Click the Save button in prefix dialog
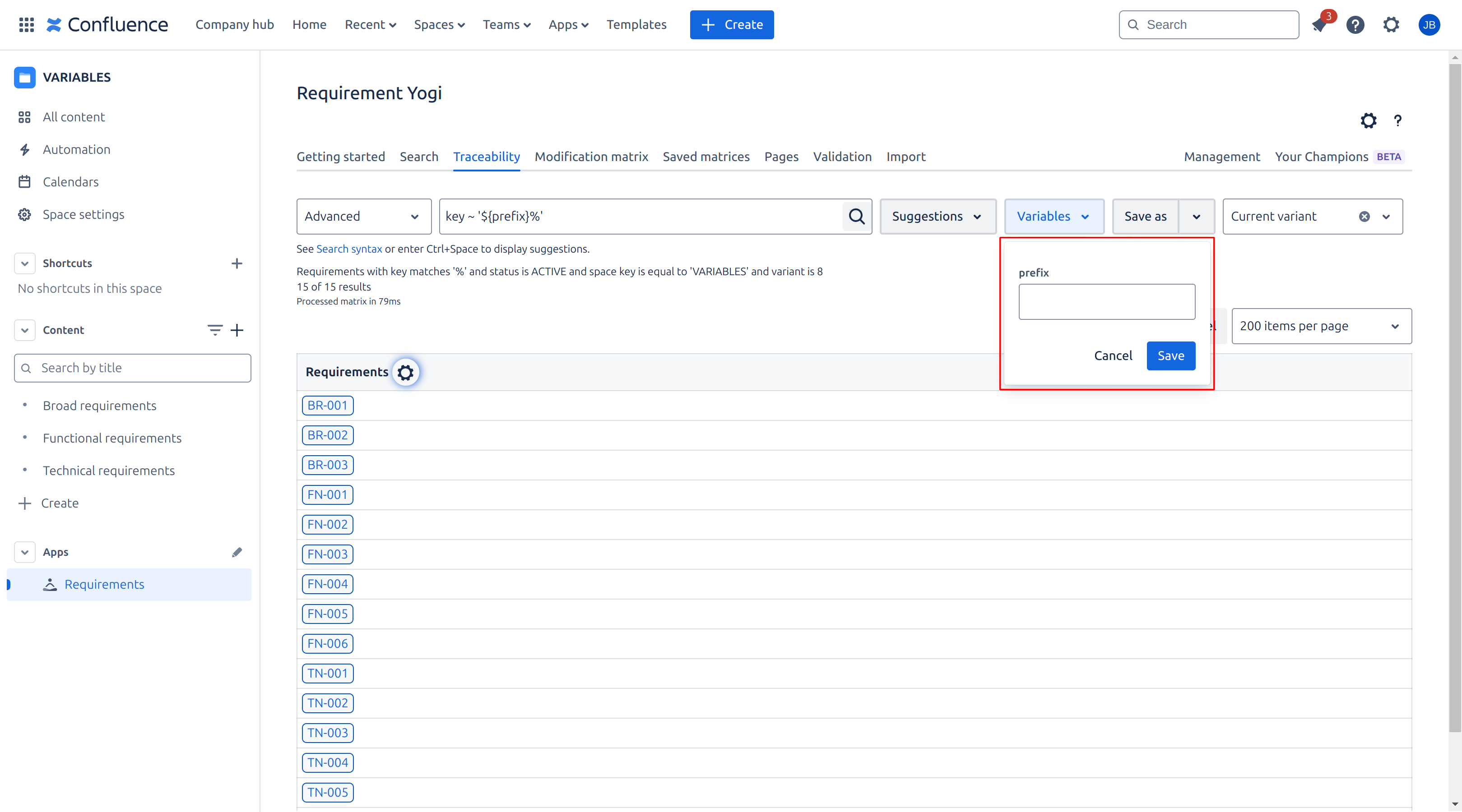 pos(1171,355)
